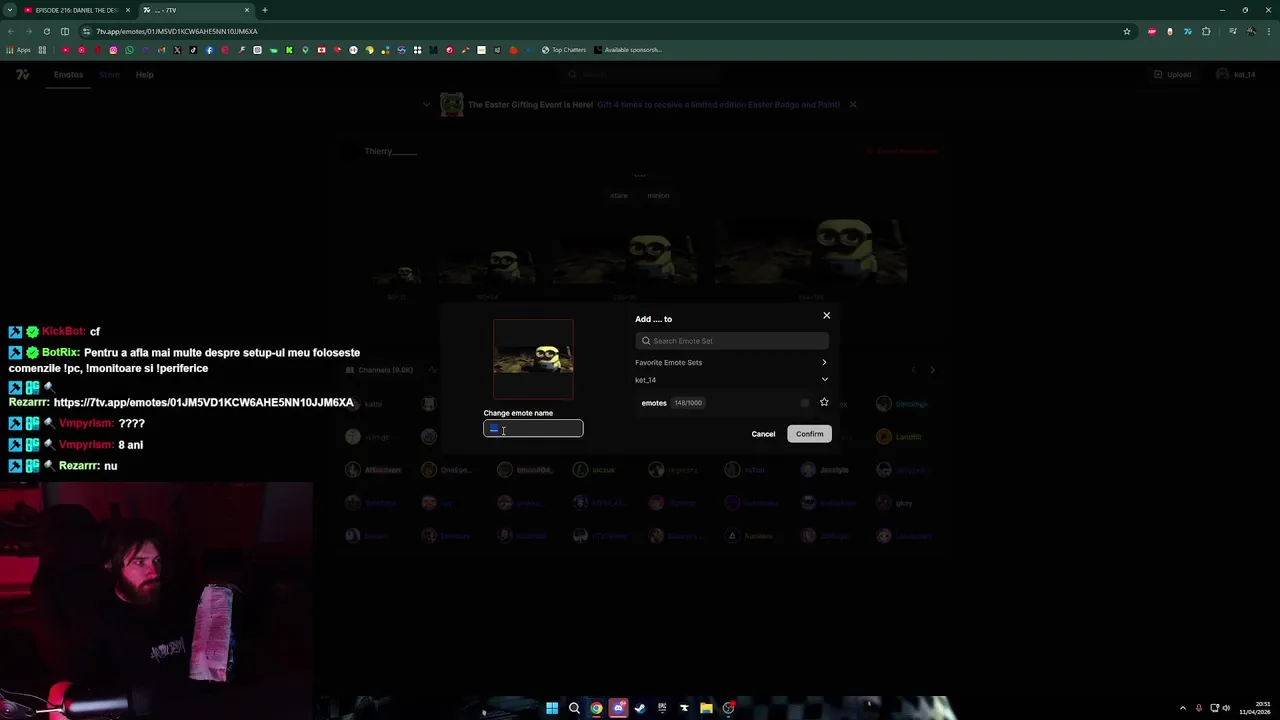Click the Upload button in 7TV header

pyautogui.click(x=1173, y=75)
